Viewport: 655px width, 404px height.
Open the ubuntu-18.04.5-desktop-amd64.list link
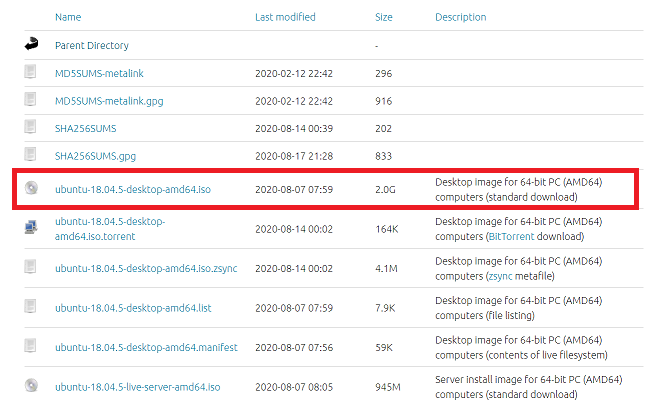[x=133, y=308]
